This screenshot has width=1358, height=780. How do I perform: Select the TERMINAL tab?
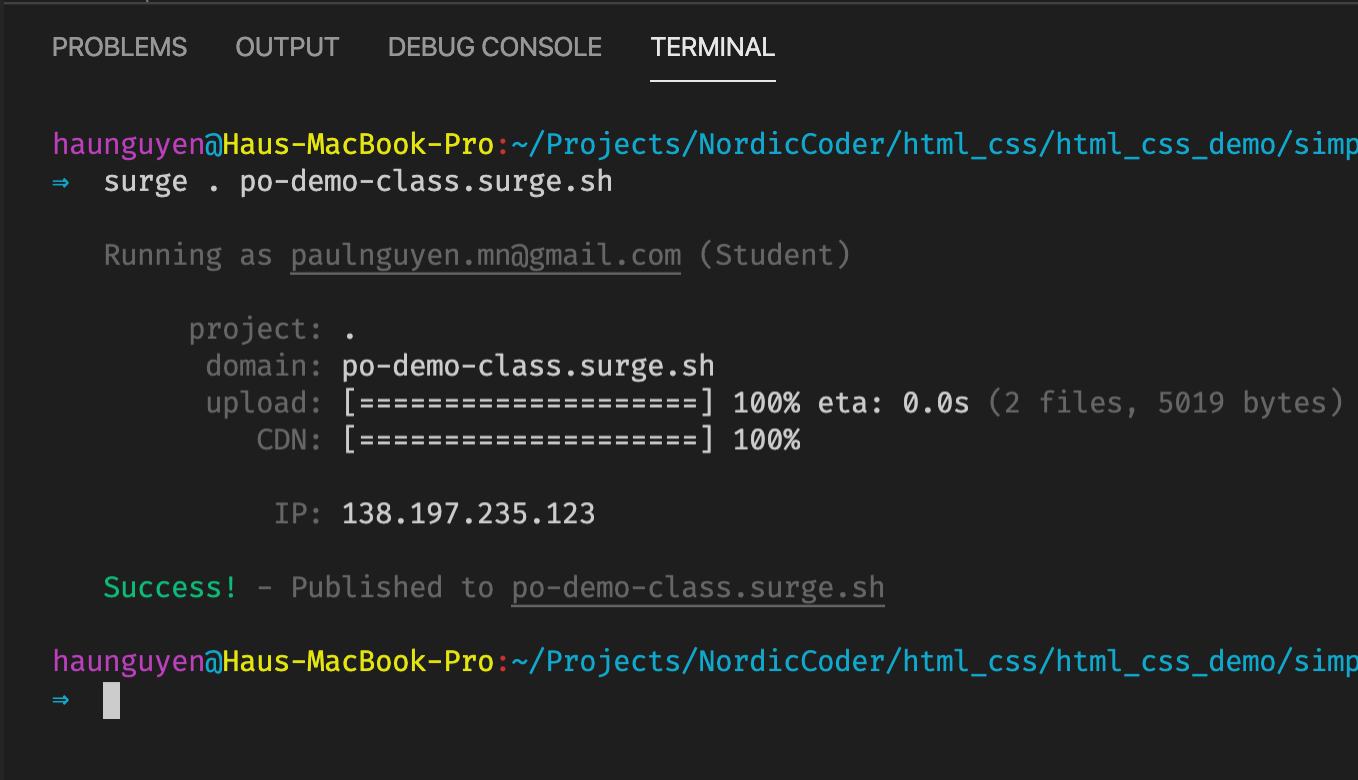712,47
